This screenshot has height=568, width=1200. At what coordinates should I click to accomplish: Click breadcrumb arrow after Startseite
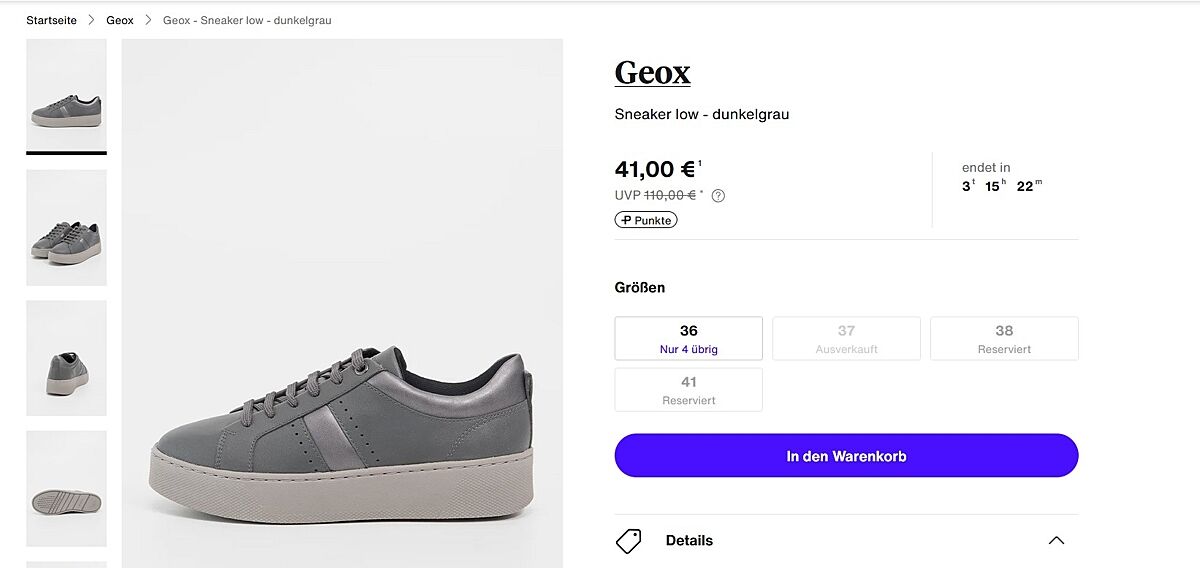click(92, 20)
